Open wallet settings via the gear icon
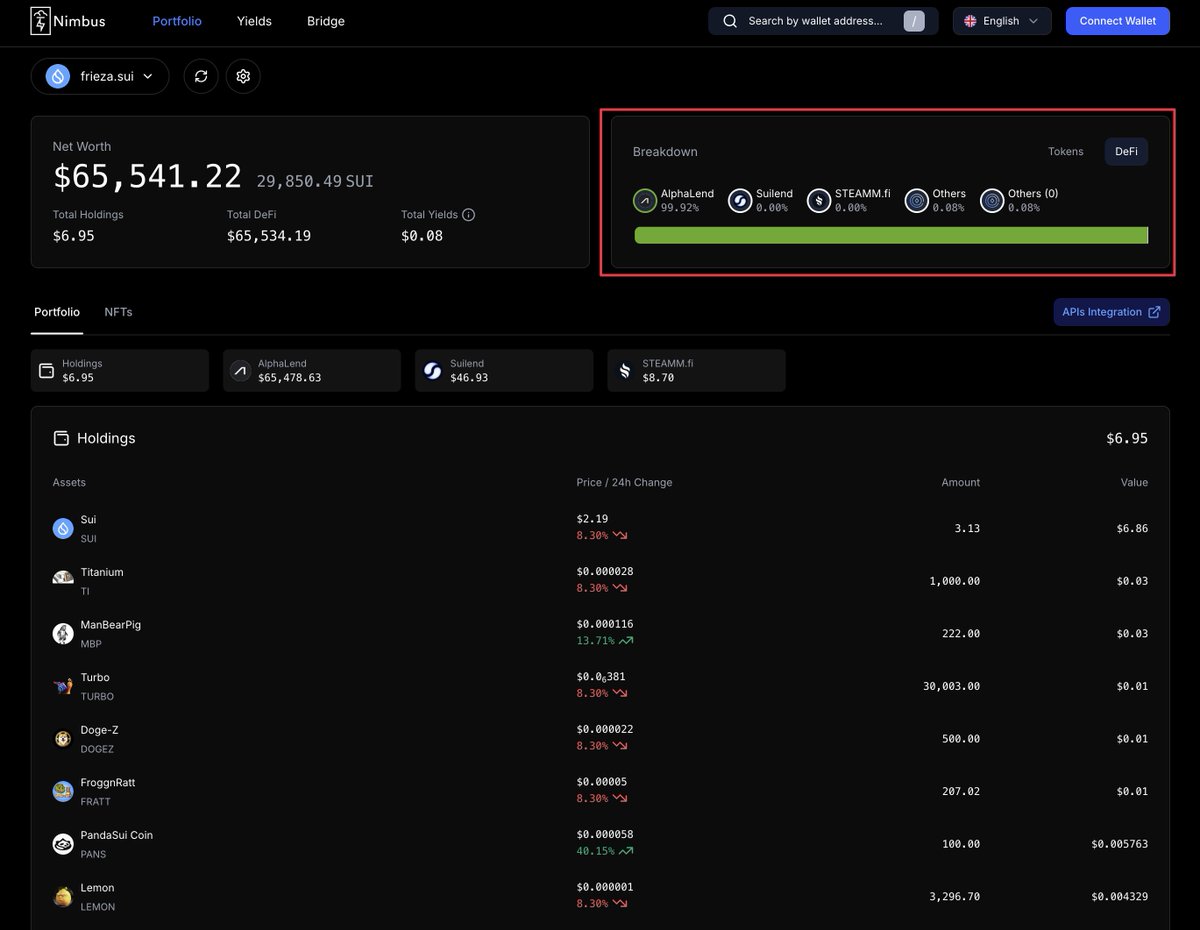The image size is (1200, 930). (243, 76)
